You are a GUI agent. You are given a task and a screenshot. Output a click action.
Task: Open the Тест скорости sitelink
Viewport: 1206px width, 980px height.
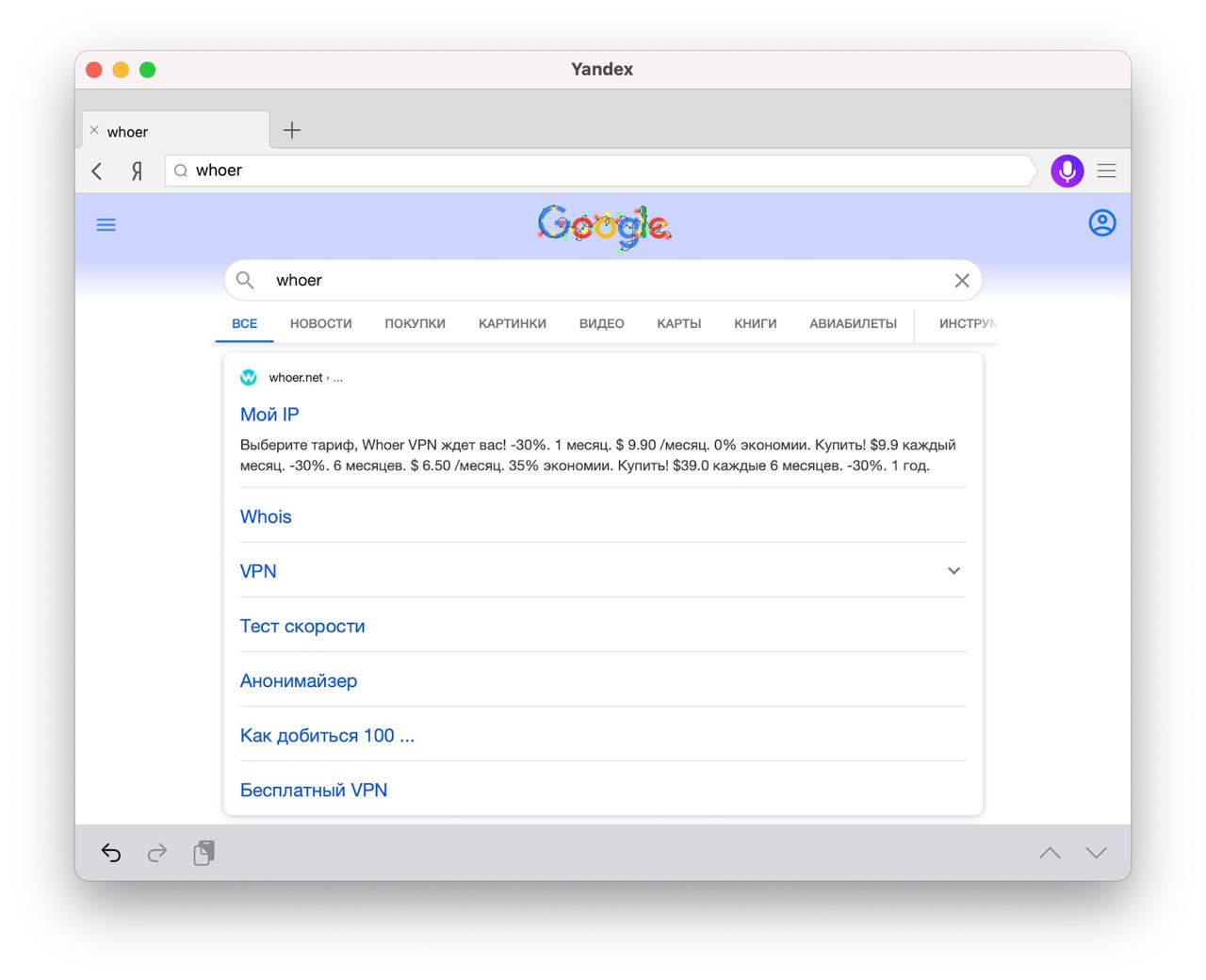[x=302, y=626]
